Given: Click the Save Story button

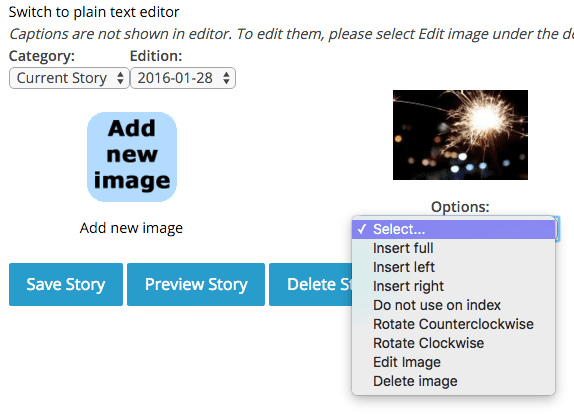Looking at the screenshot, I should coord(66,284).
